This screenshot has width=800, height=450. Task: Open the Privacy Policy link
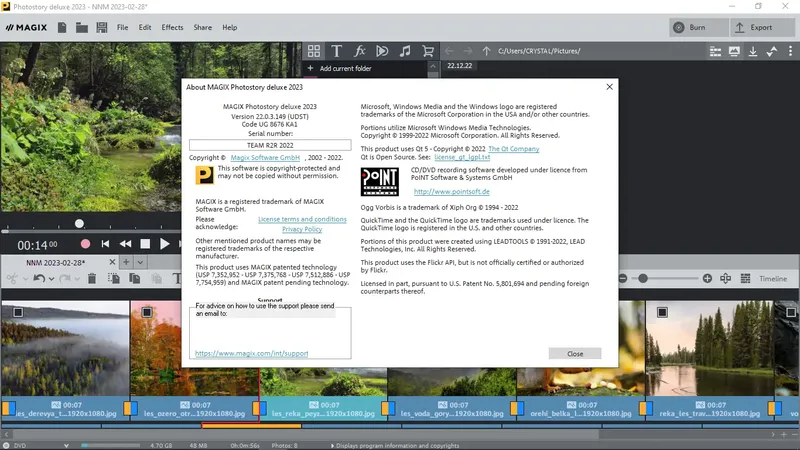[x=302, y=230]
